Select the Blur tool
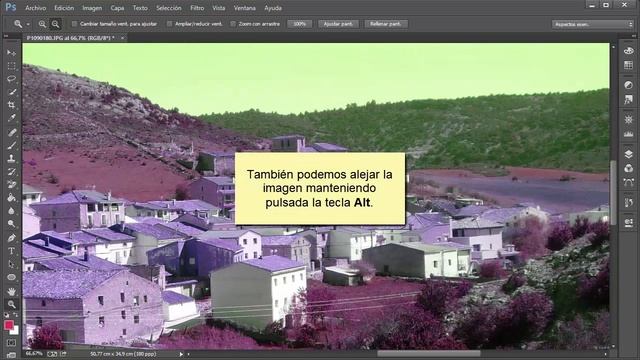The height and width of the screenshot is (360, 640). click(11, 211)
